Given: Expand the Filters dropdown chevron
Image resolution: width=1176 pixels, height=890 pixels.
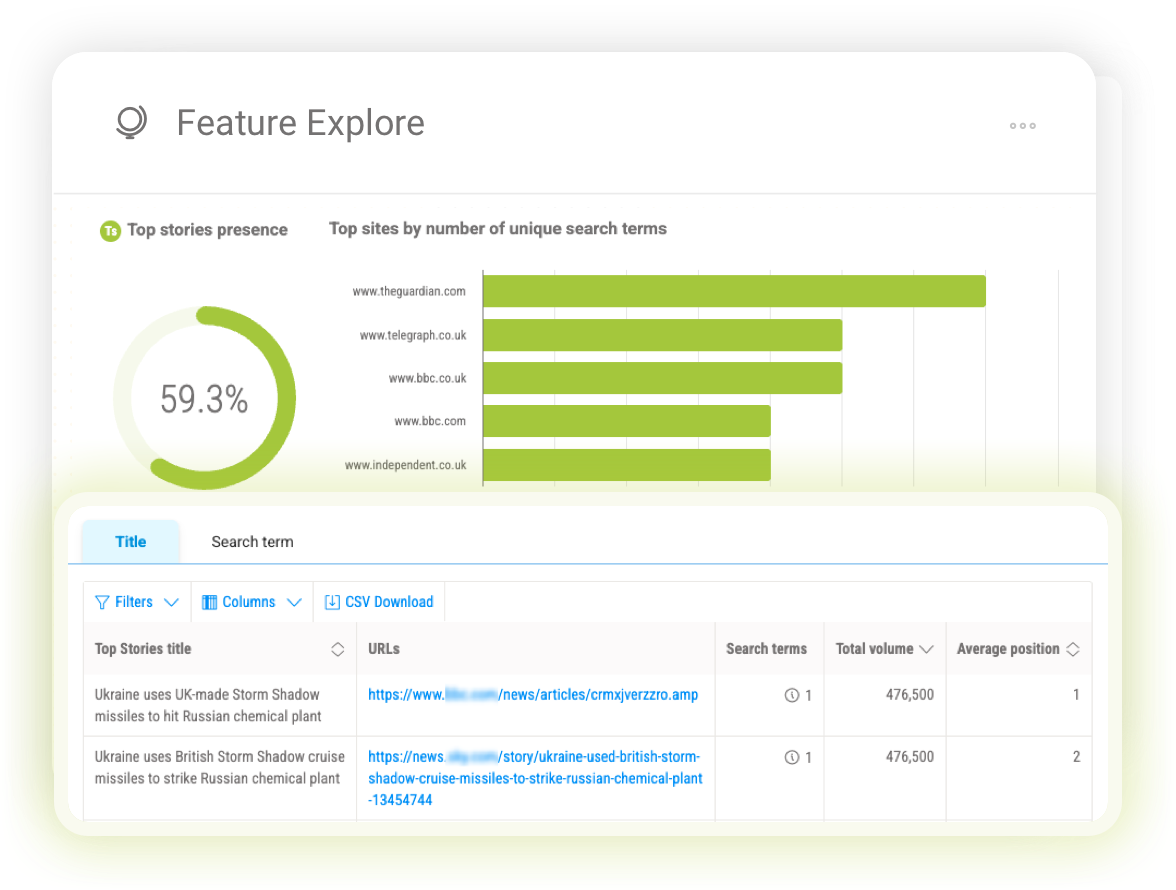Looking at the screenshot, I should click(172, 602).
